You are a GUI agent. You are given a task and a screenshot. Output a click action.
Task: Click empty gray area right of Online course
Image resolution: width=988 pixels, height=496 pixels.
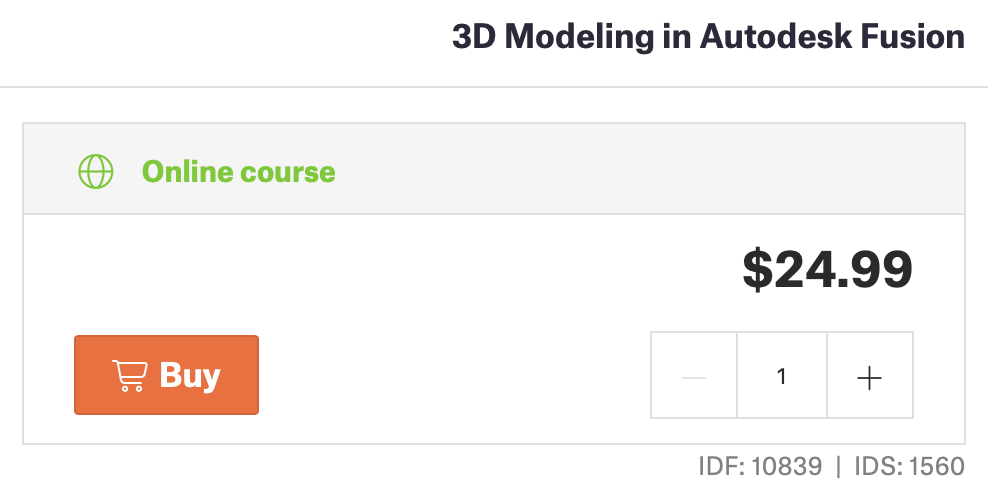point(650,172)
